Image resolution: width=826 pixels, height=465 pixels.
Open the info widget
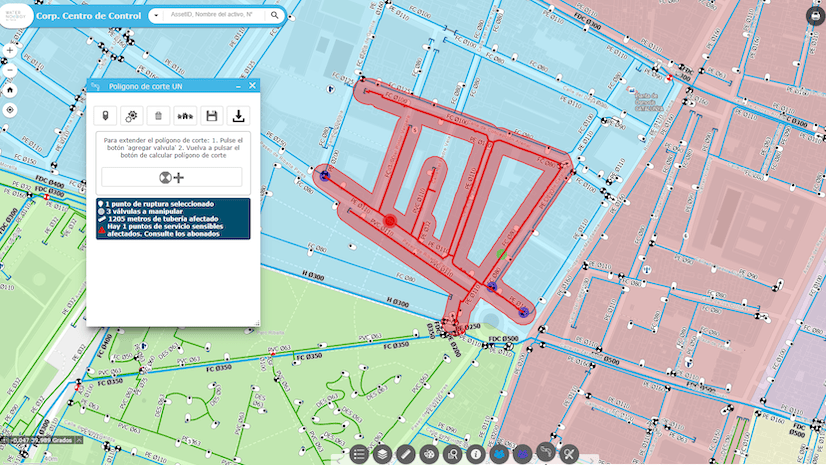[x=476, y=454]
